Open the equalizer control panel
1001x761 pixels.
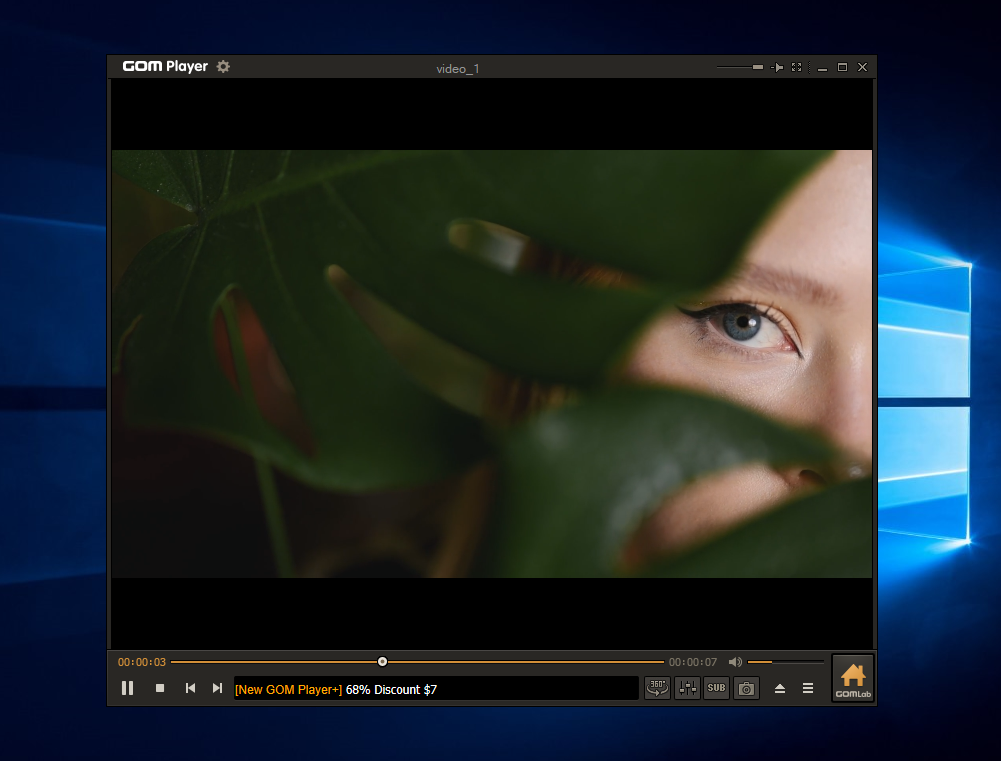pyautogui.click(x=687, y=688)
